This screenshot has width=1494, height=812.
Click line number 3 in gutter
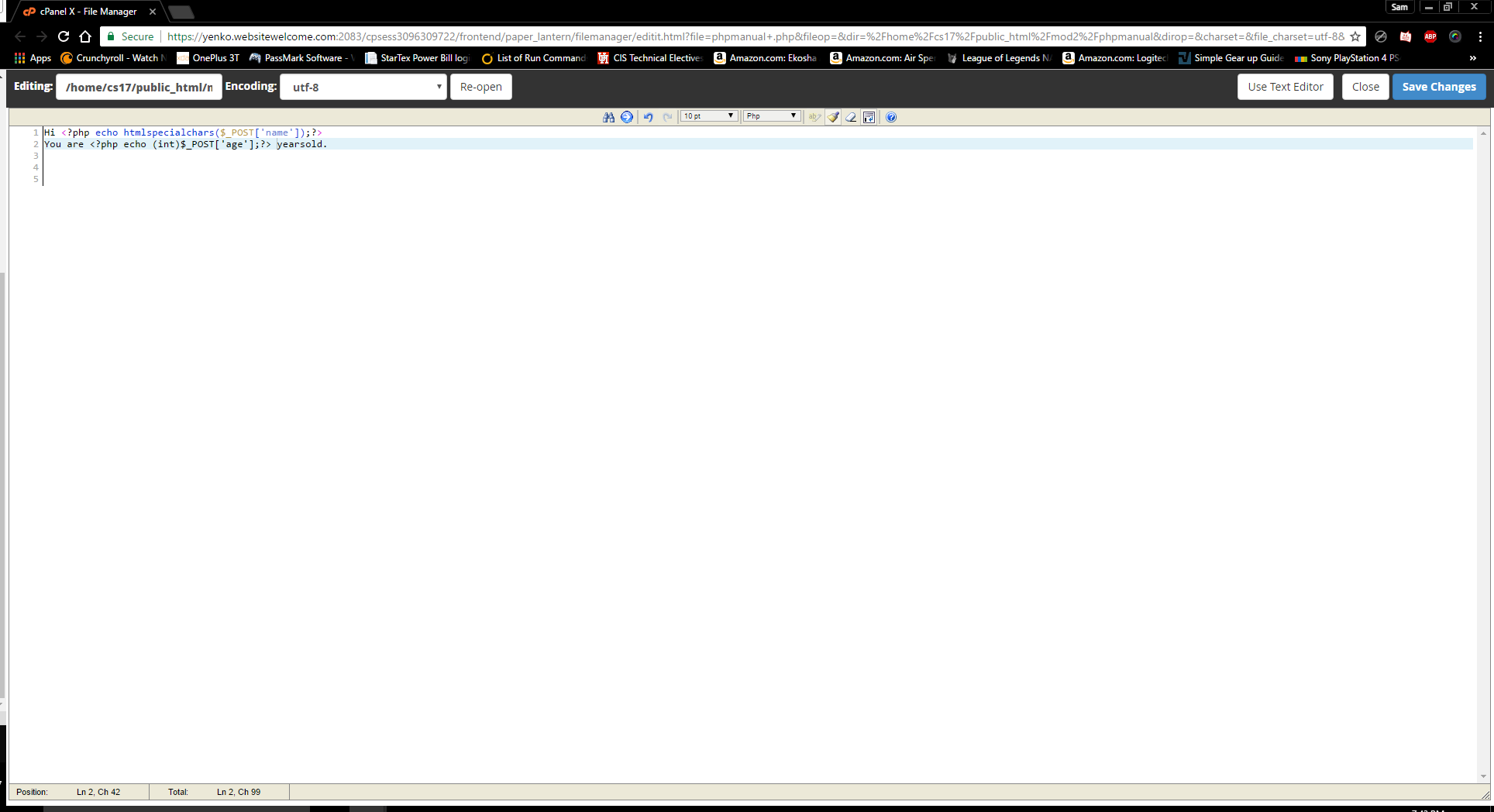pyautogui.click(x=36, y=156)
